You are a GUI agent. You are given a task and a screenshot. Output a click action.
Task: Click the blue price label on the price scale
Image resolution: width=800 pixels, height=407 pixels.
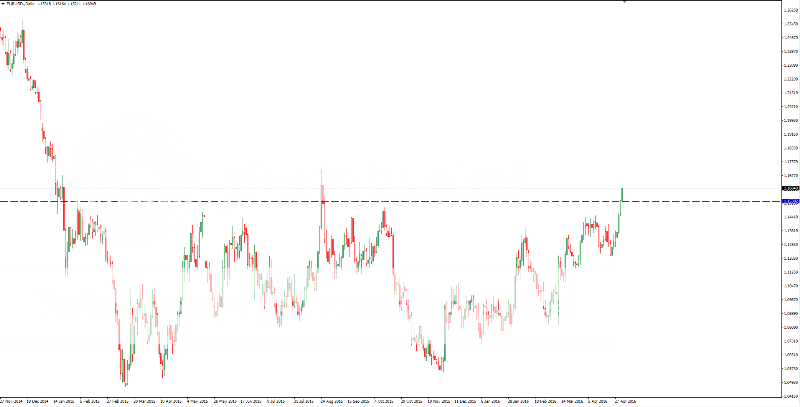tap(790, 201)
